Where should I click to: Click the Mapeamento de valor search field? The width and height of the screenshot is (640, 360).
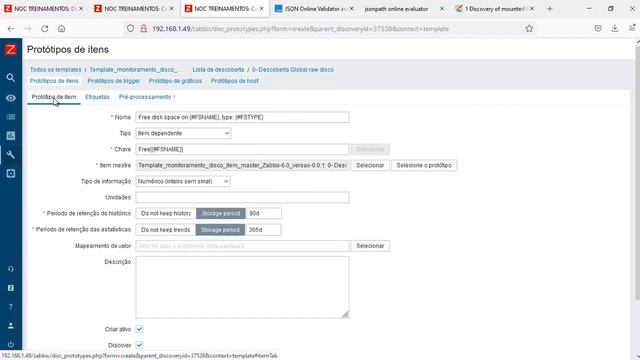(x=242, y=246)
